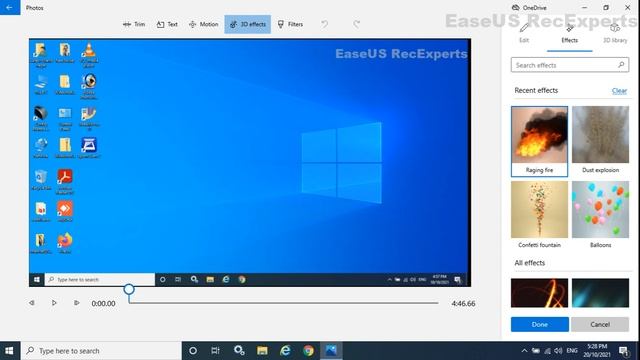Viewport: 640px width, 360px height.
Task: Click the ENG language indicator
Action: [x=572, y=351]
